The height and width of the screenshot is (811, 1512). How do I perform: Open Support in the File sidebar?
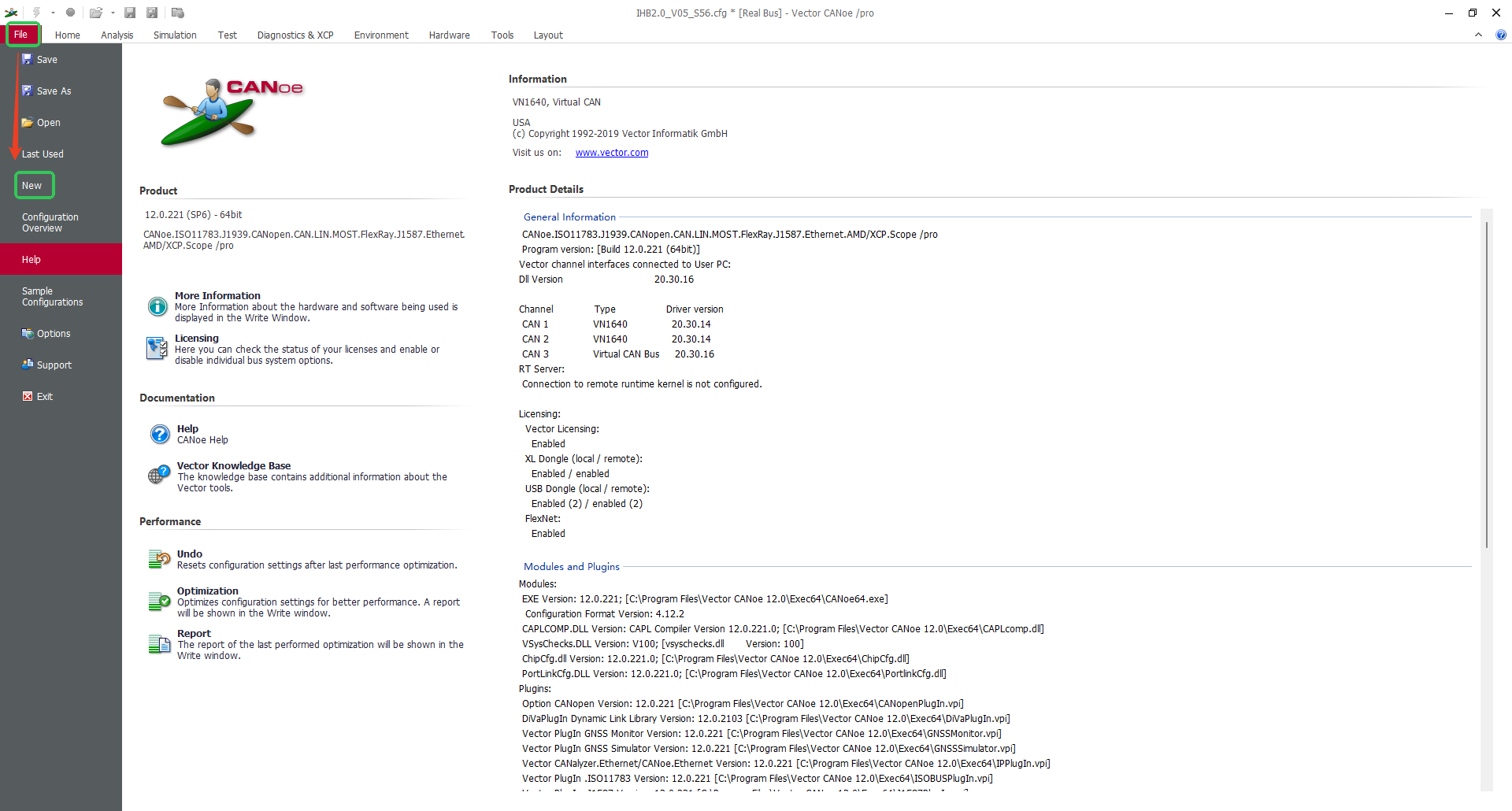pyautogui.click(x=61, y=365)
